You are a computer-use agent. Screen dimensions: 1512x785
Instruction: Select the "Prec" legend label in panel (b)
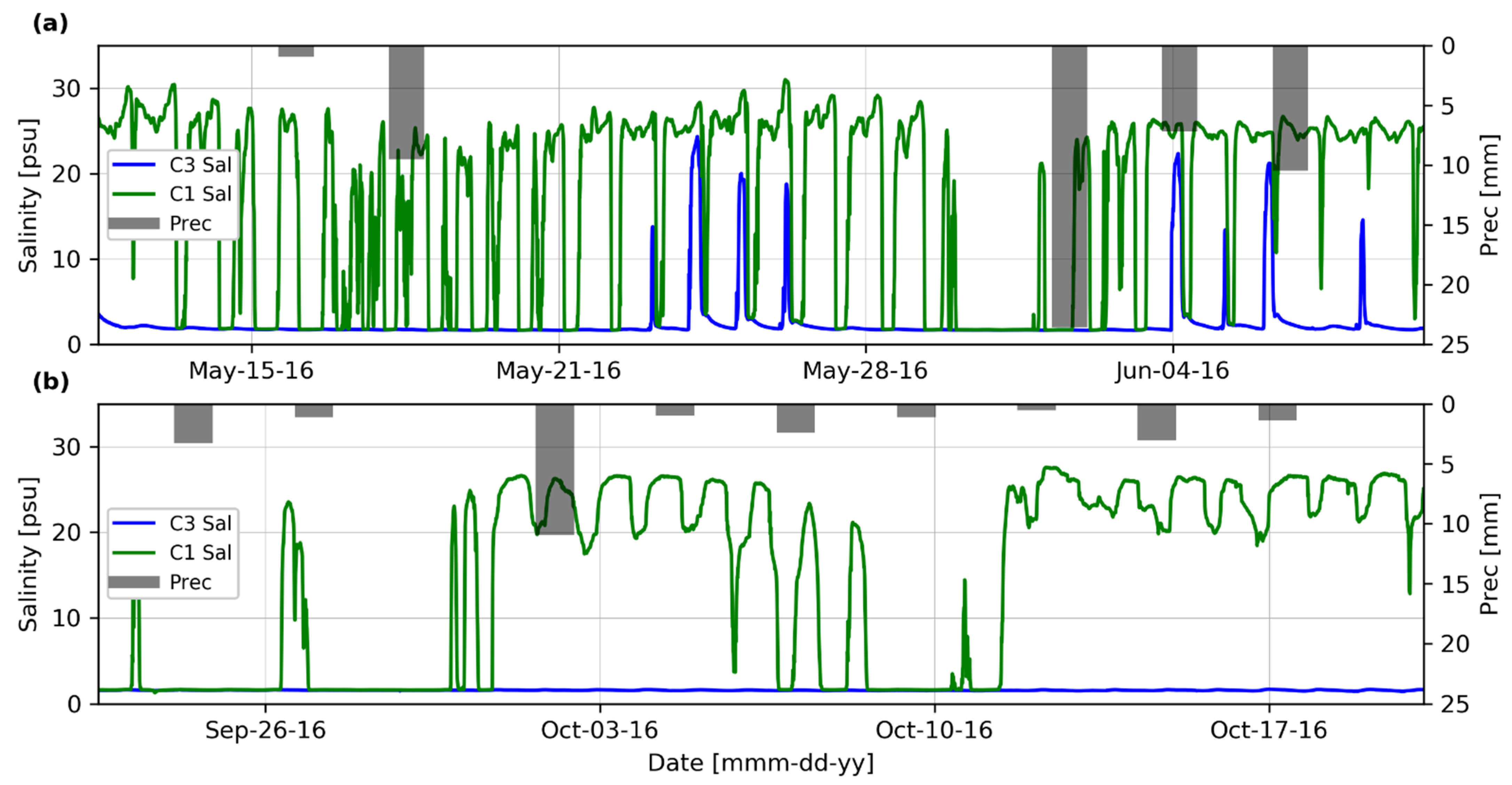pyautogui.click(x=190, y=582)
